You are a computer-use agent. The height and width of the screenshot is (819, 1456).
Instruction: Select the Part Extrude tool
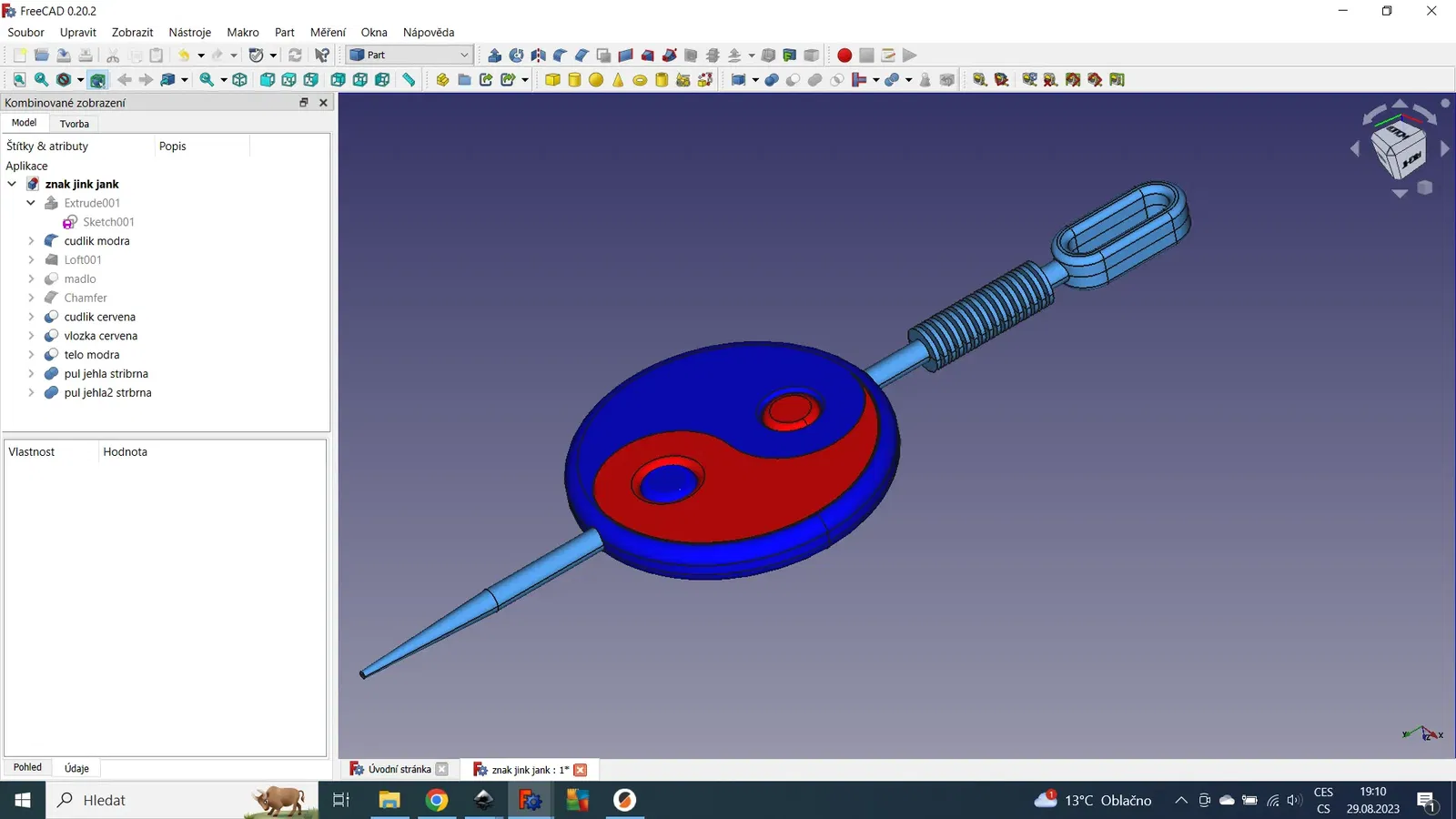point(494,56)
